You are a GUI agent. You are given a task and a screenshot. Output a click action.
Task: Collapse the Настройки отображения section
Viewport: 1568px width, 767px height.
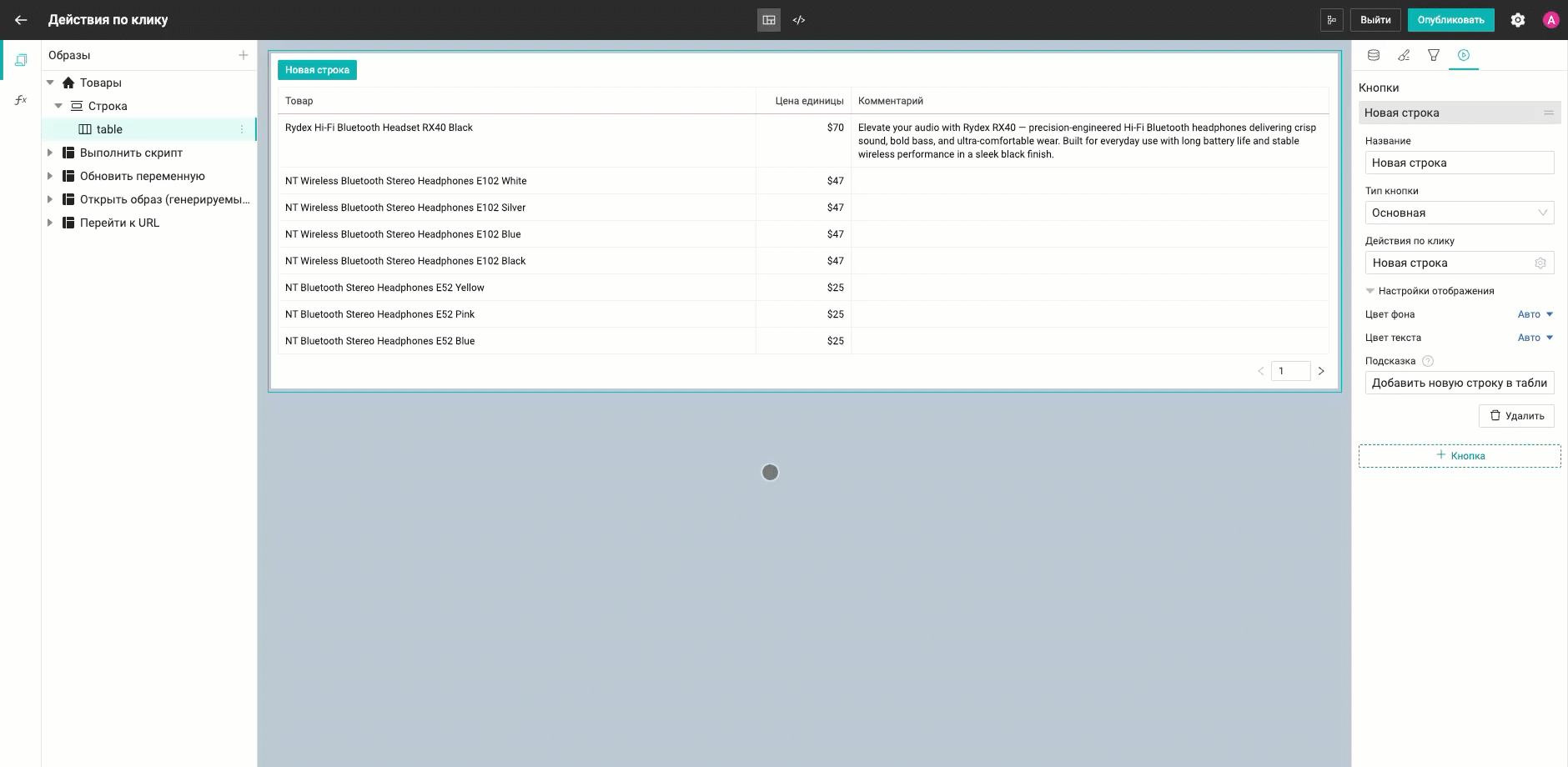[x=1369, y=291]
